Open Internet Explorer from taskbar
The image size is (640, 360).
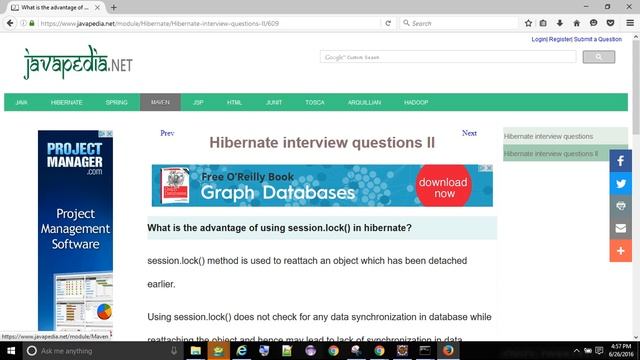241,351
